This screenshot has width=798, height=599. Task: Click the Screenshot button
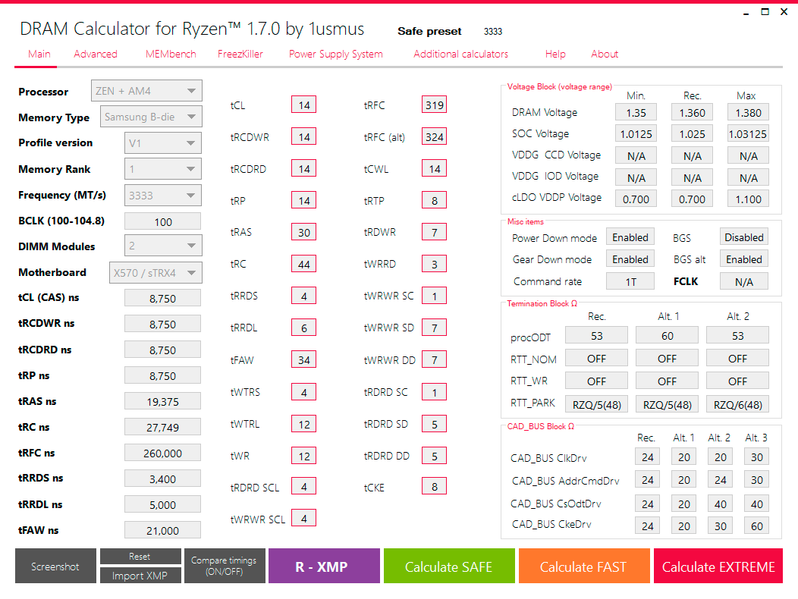pos(55,566)
